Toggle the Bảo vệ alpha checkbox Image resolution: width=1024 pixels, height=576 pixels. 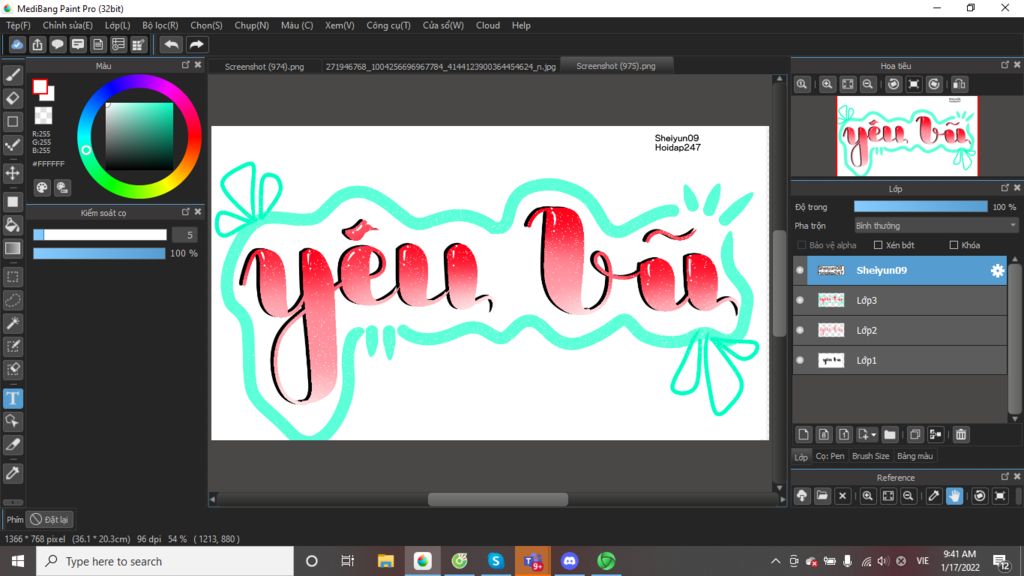click(801, 245)
